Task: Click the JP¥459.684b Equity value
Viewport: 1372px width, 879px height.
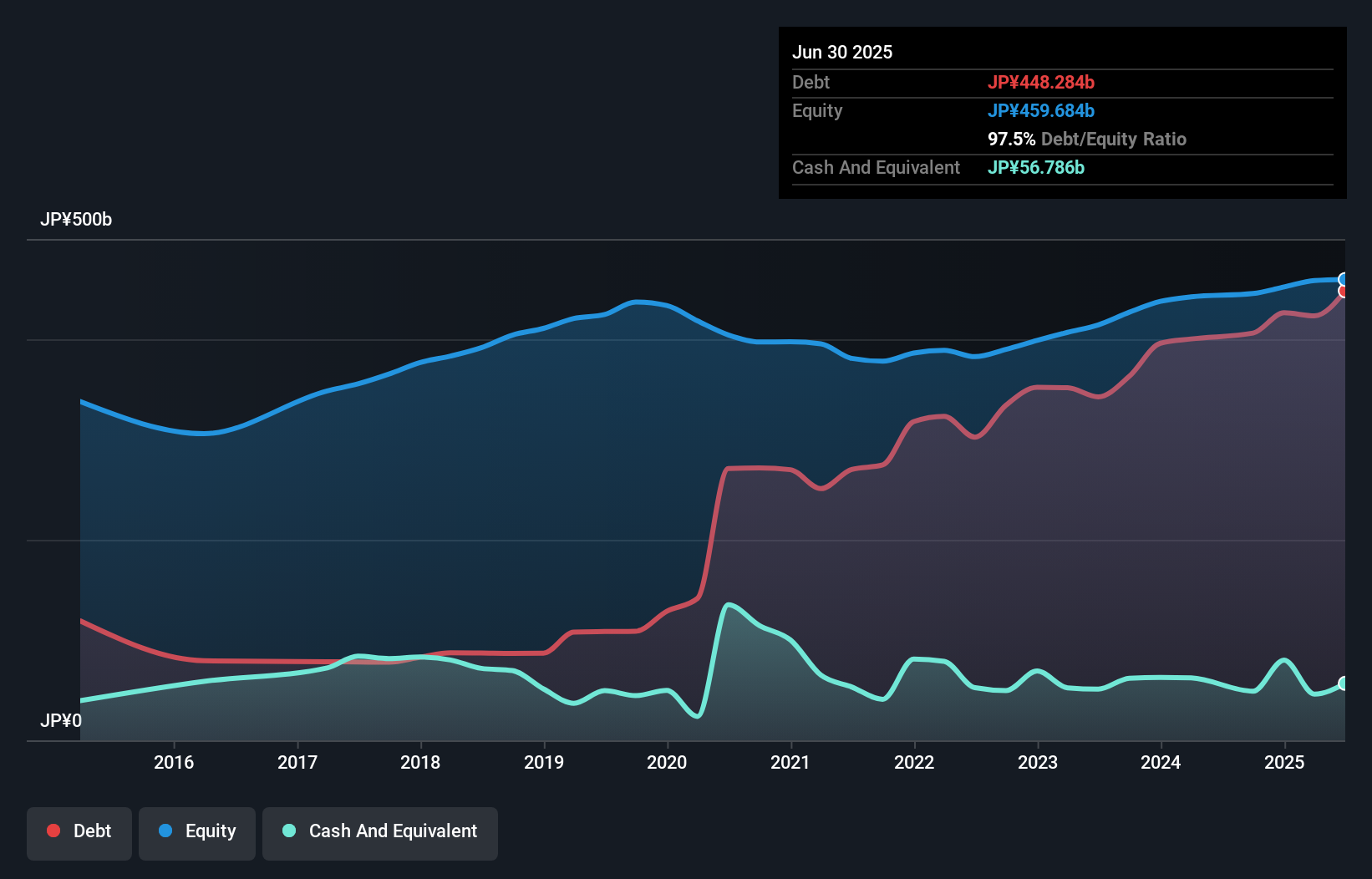Action: pyautogui.click(x=1042, y=110)
